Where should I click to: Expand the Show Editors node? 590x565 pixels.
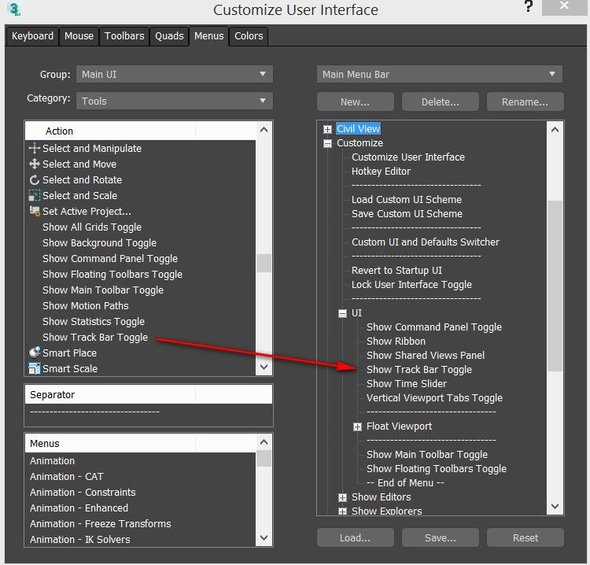click(342, 497)
